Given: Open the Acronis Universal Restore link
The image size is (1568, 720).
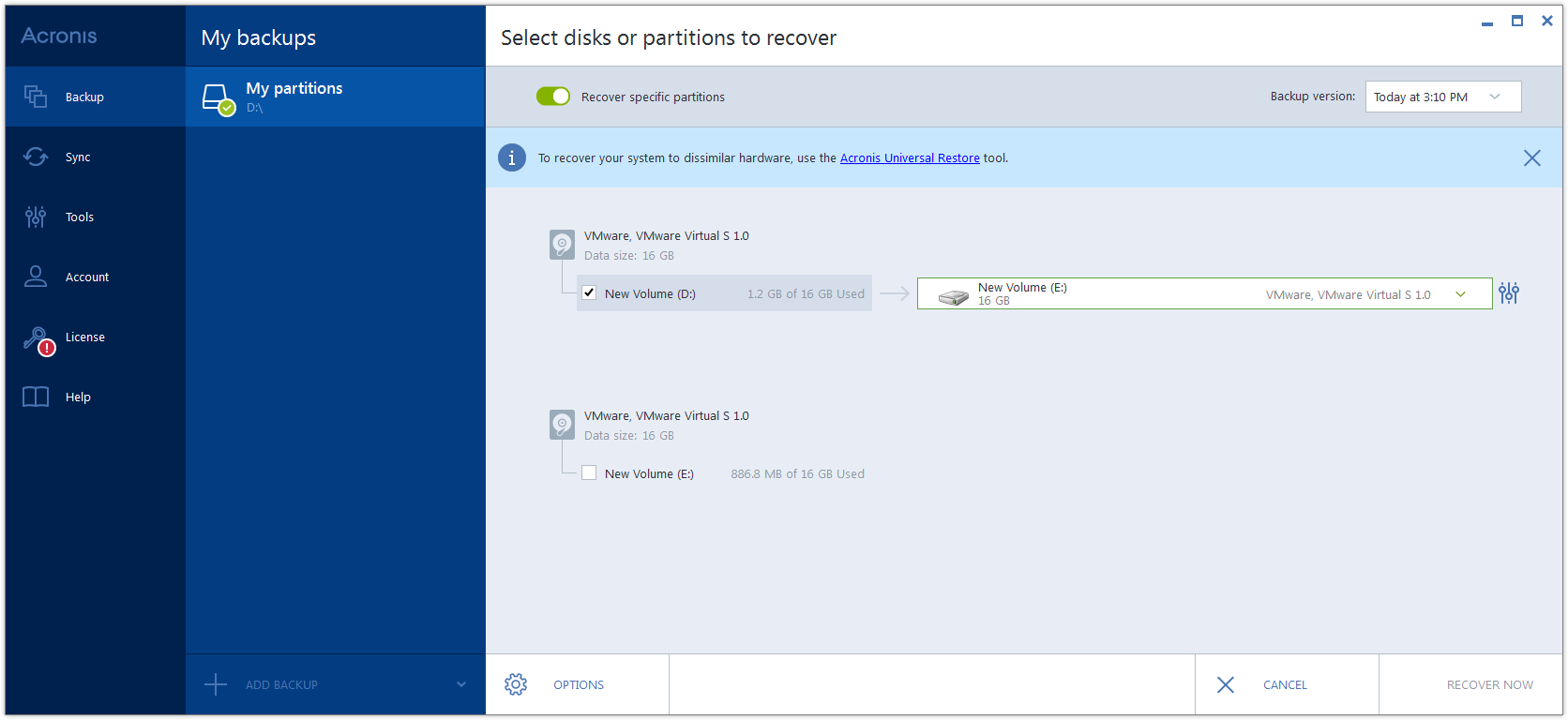Looking at the screenshot, I should point(909,157).
